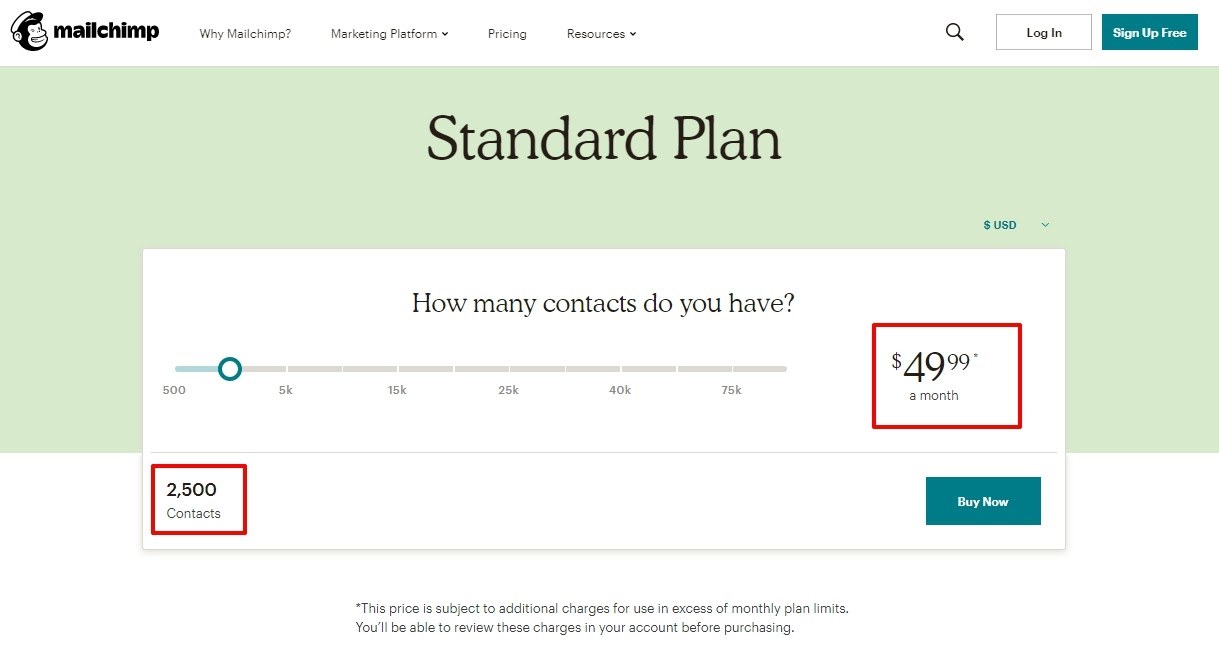Open search with the magnifying glass icon

(955, 32)
